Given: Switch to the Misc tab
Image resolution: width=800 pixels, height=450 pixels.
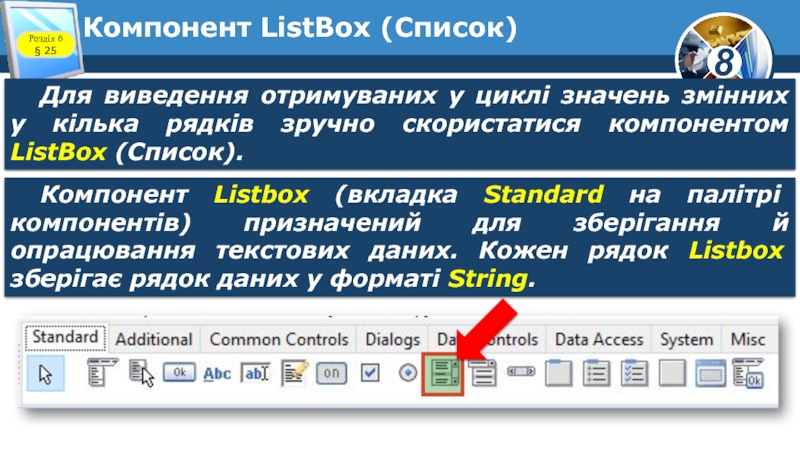Looking at the screenshot, I should click(x=747, y=339).
